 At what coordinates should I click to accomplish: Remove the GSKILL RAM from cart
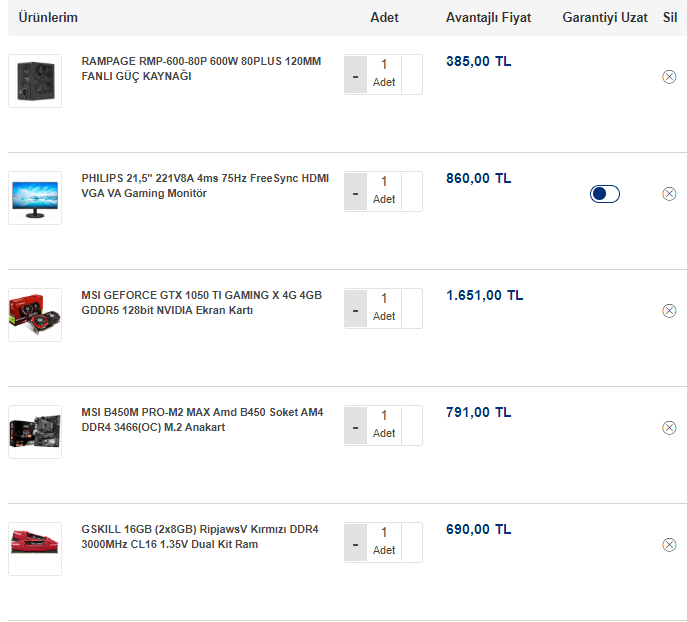pyautogui.click(x=669, y=545)
